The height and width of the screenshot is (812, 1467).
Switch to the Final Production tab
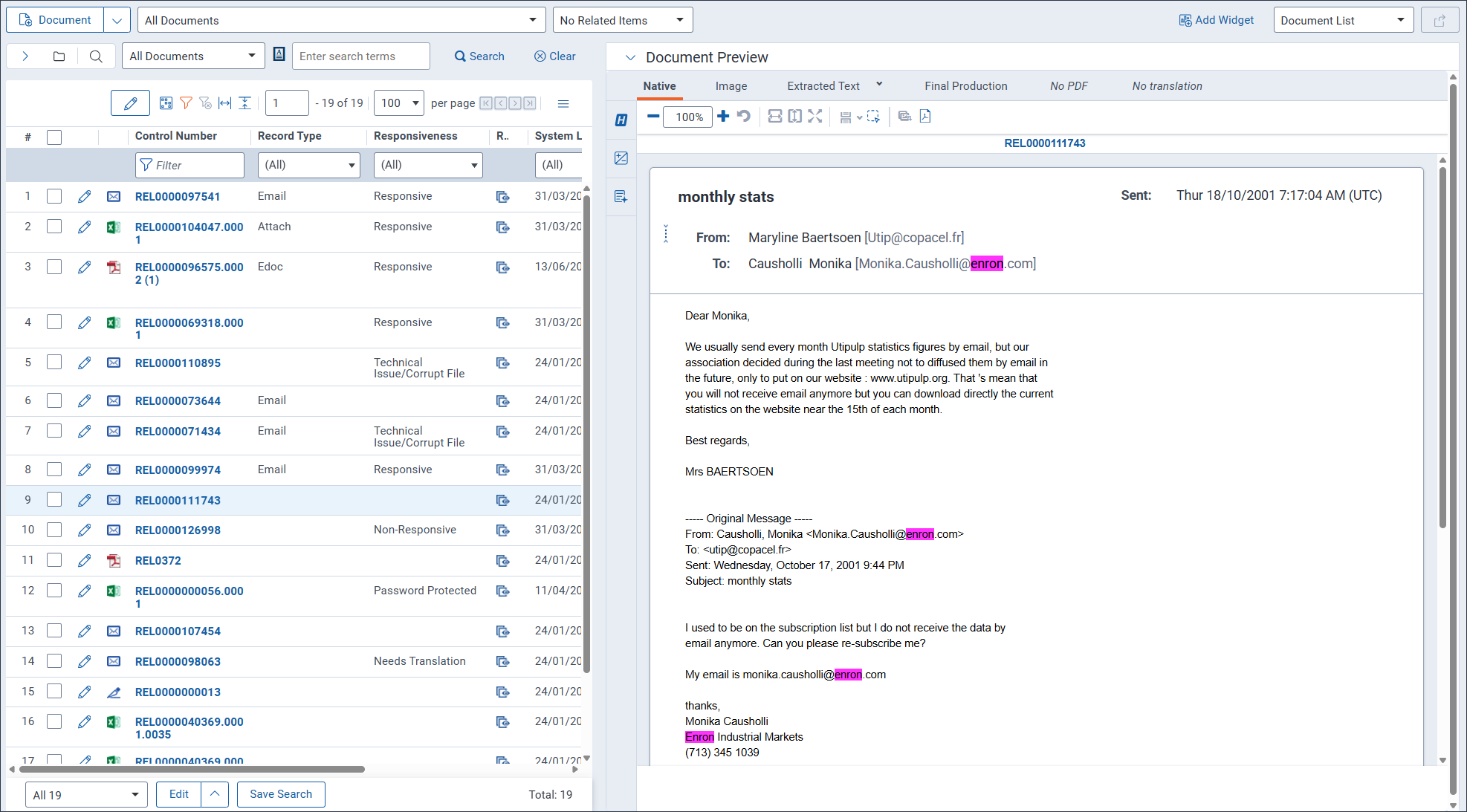click(966, 86)
